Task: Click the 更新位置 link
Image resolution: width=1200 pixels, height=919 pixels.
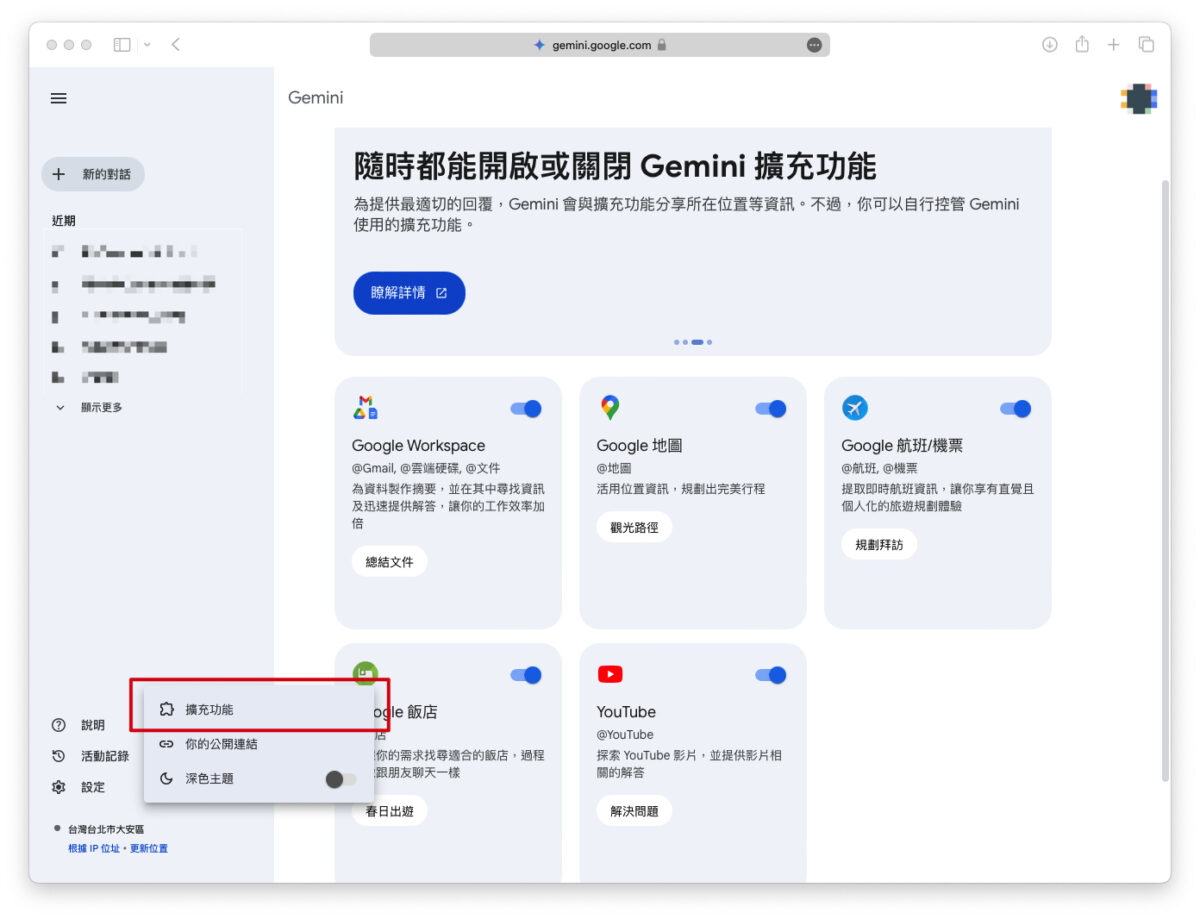Action: coord(148,848)
